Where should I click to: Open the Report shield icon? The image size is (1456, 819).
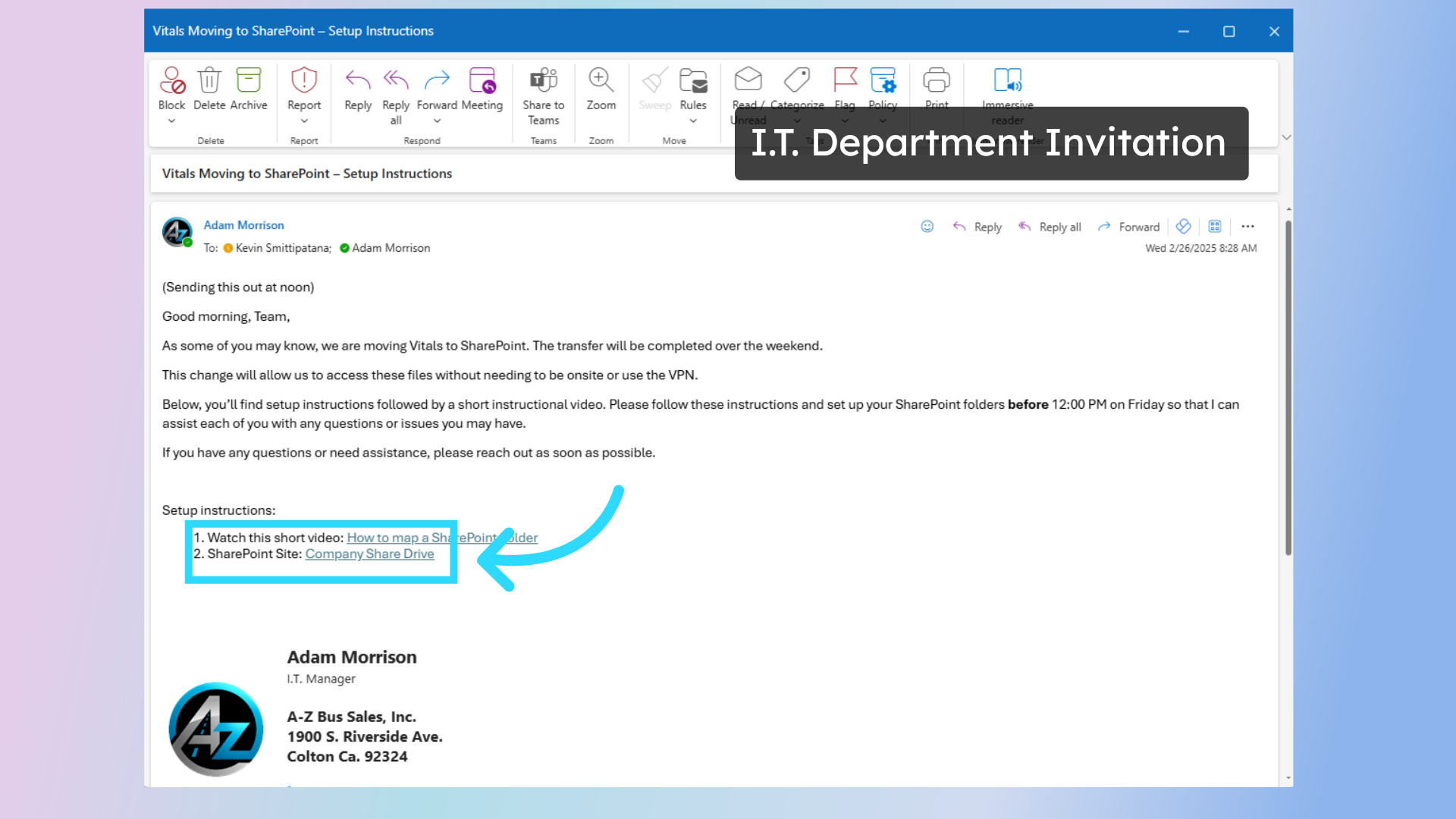tap(304, 80)
